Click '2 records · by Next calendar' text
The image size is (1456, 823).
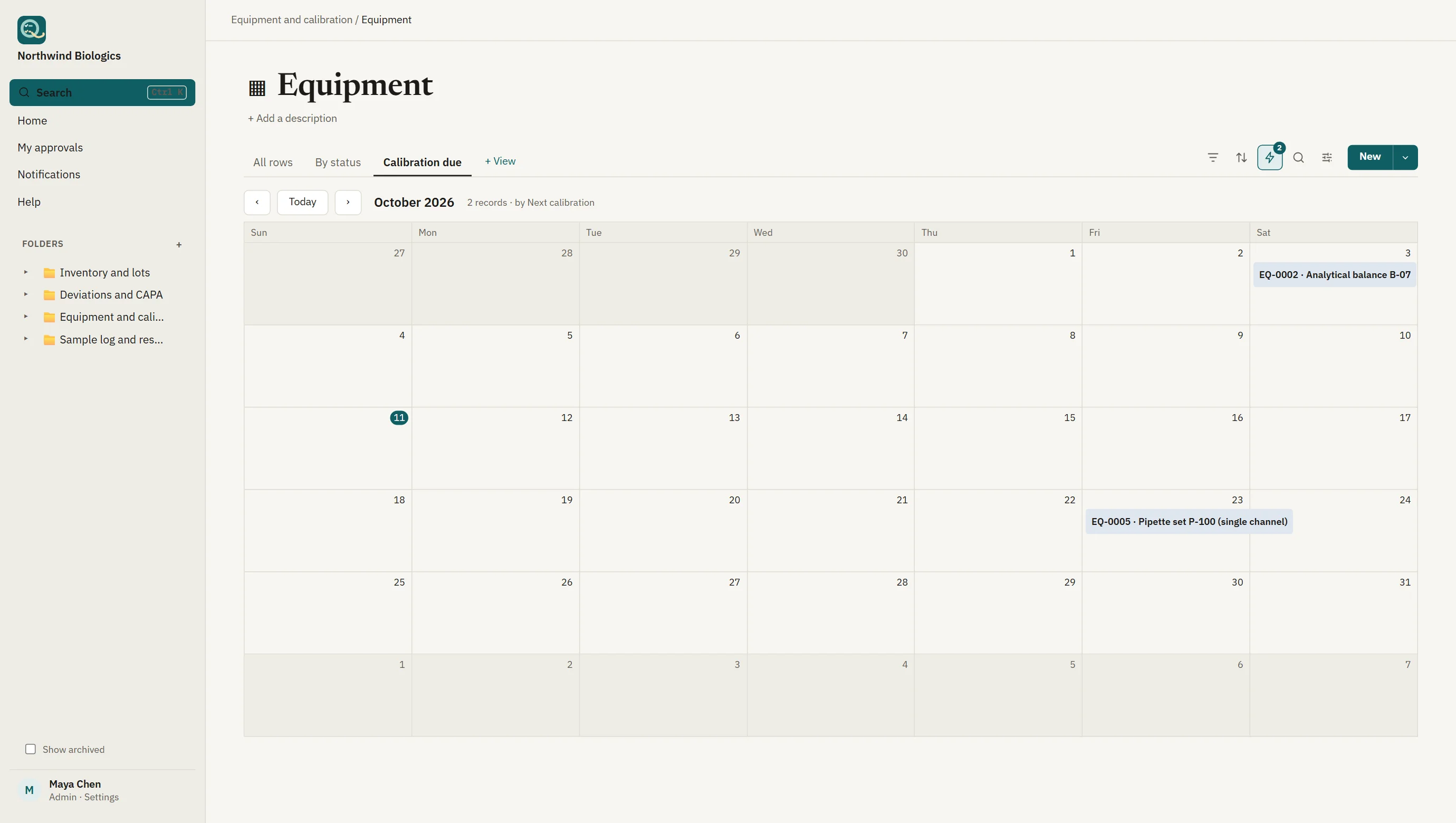pyautogui.click(x=531, y=203)
